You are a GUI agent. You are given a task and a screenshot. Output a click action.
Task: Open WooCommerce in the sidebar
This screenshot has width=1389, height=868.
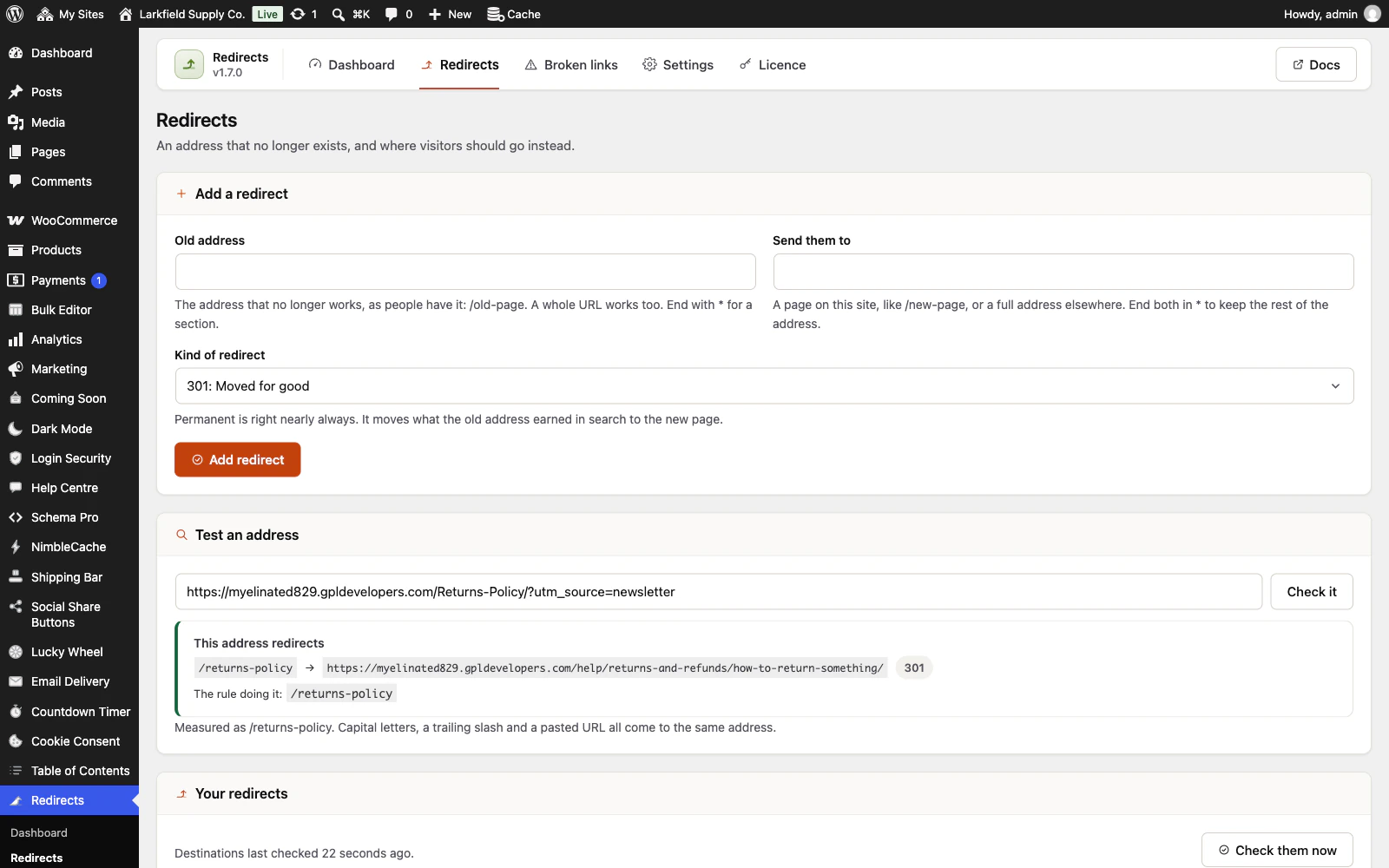point(69,220)
